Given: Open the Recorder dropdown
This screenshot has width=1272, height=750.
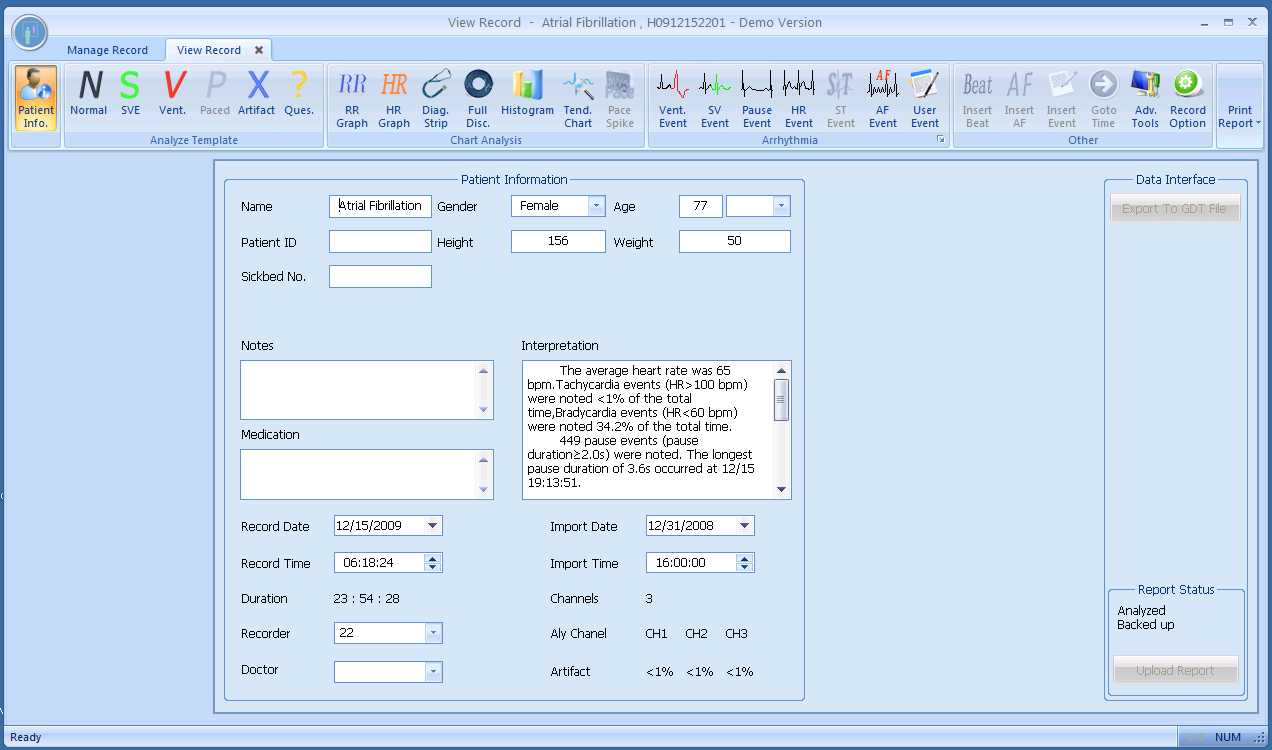Looking at the screenshot, I should (433, 633).
